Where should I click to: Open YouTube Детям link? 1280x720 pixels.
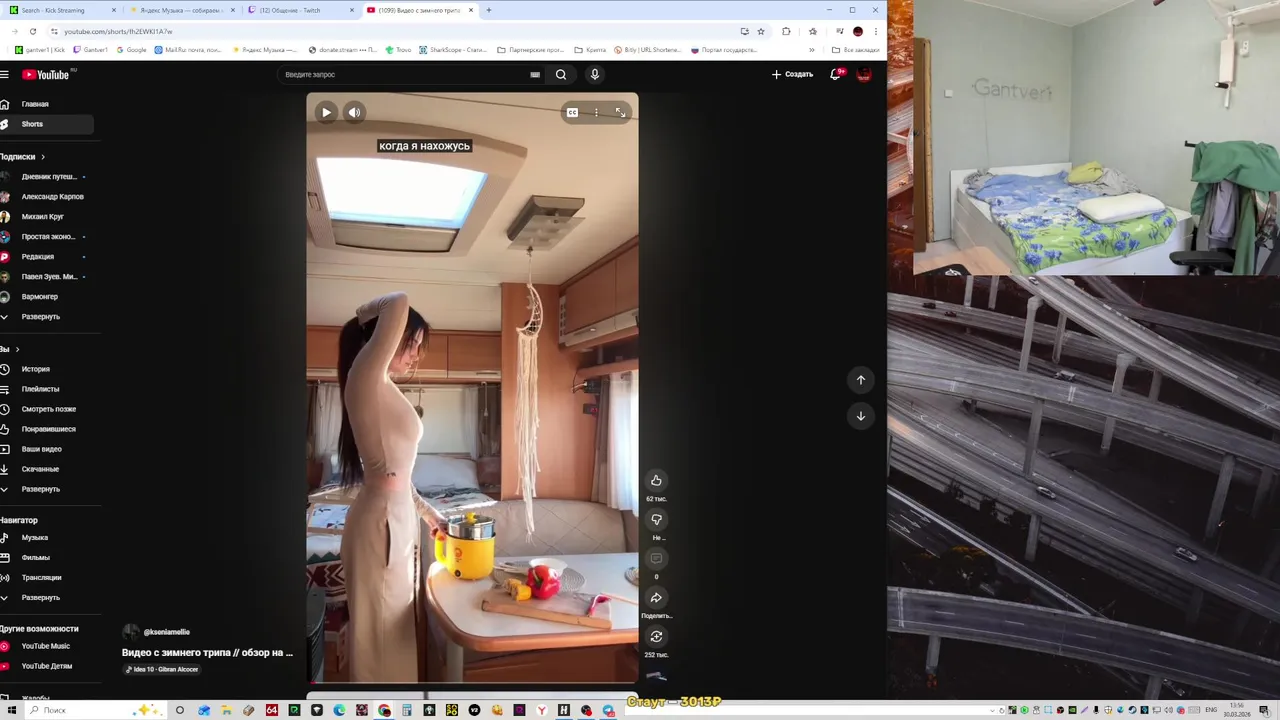coord(46,666)
